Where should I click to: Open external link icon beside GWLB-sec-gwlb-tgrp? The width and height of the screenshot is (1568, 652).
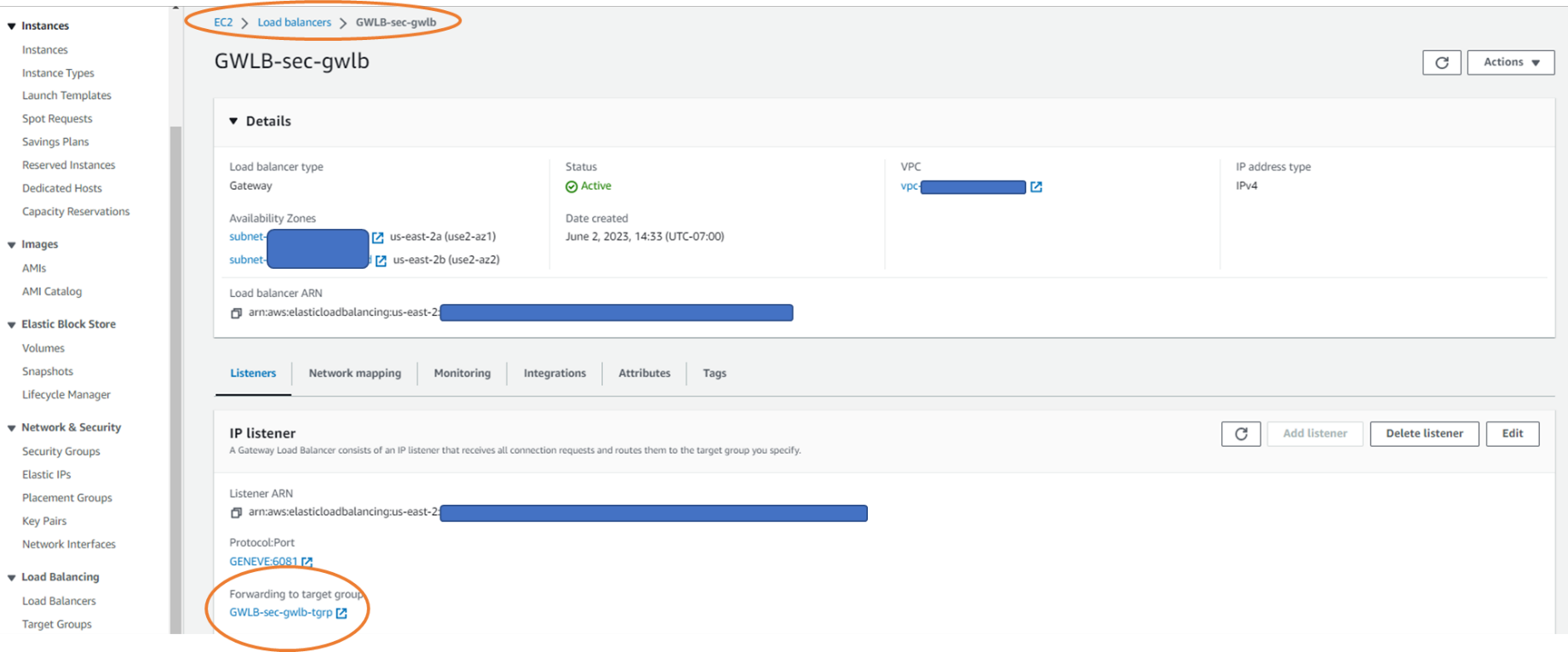point(342,613)
